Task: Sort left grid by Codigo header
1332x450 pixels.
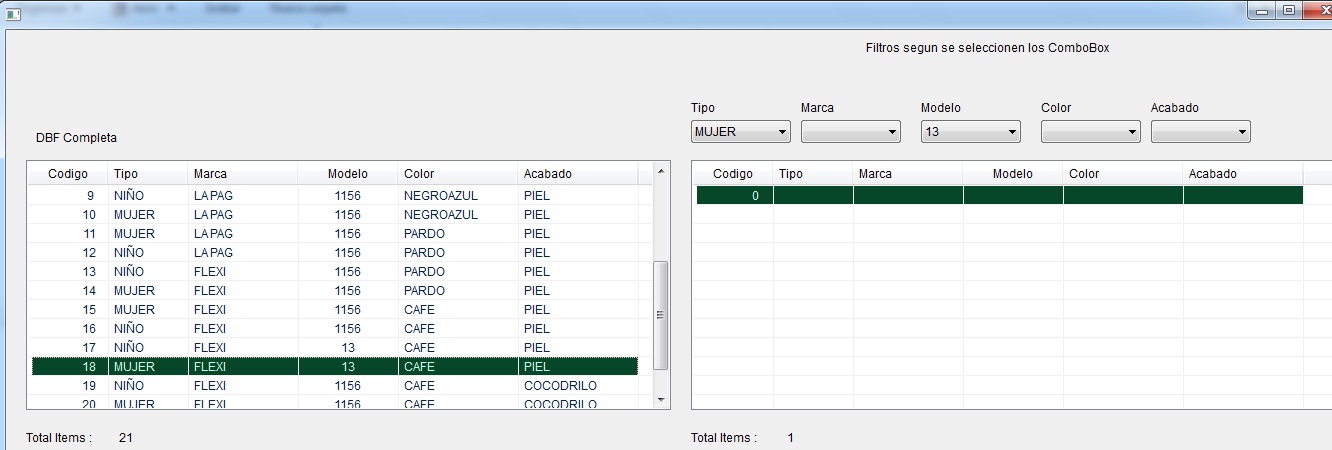Action: click(x=67, y=174)
